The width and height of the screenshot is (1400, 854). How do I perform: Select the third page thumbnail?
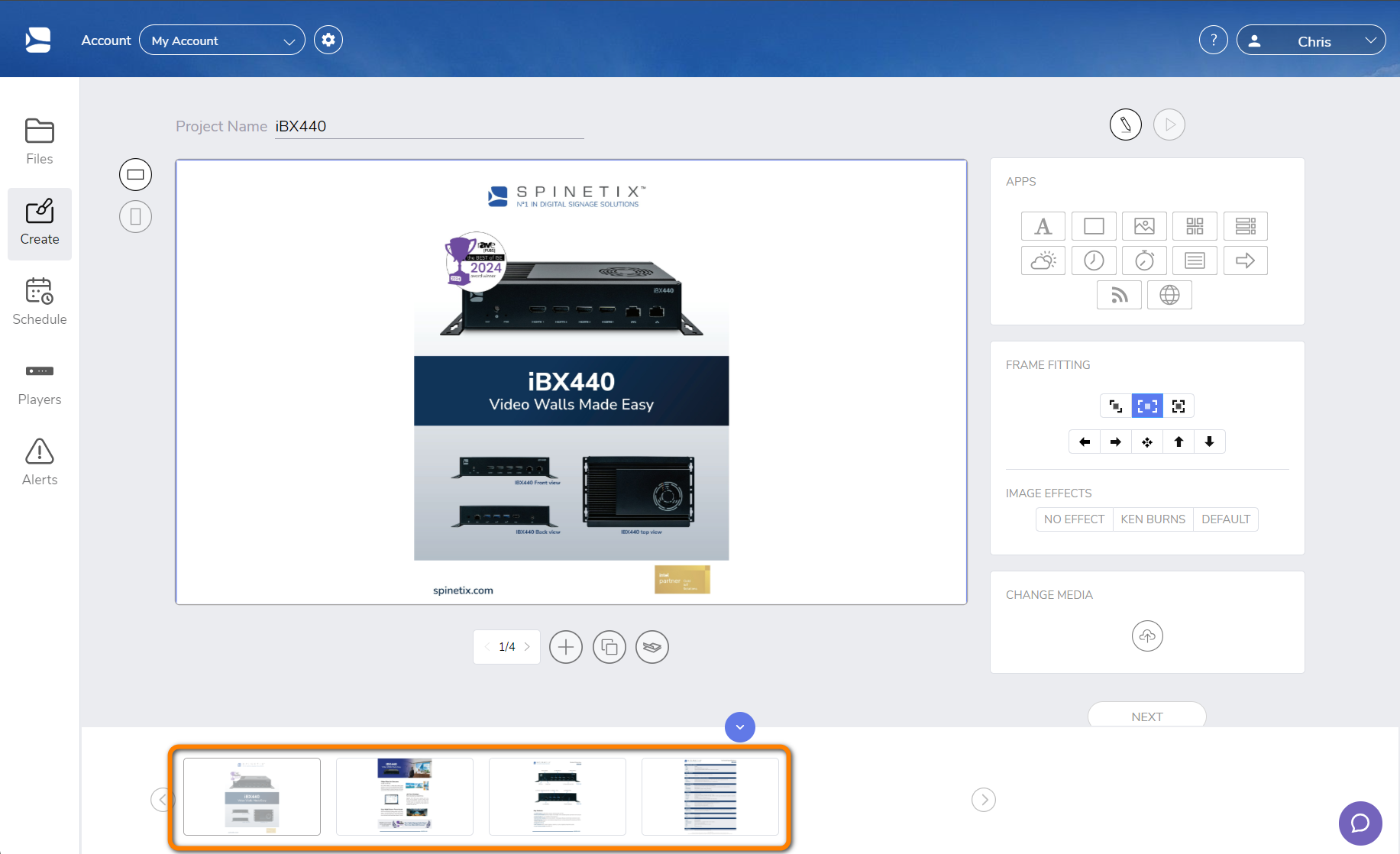click(x=558, y=797)
